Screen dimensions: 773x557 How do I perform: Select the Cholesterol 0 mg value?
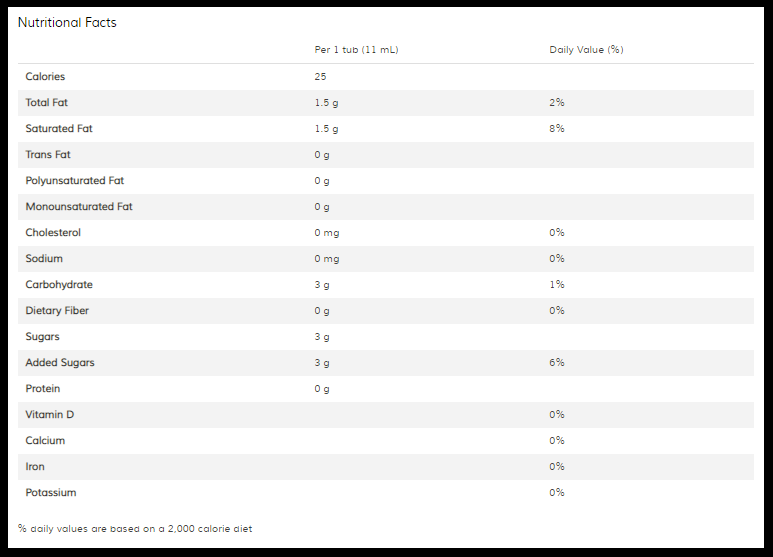327,233
